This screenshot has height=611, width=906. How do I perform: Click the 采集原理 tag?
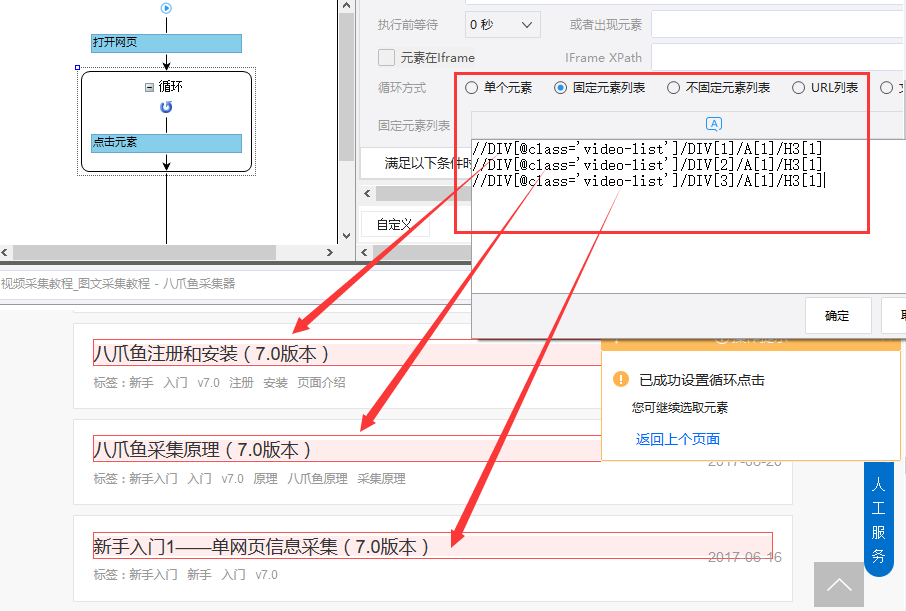pos(381,479)
